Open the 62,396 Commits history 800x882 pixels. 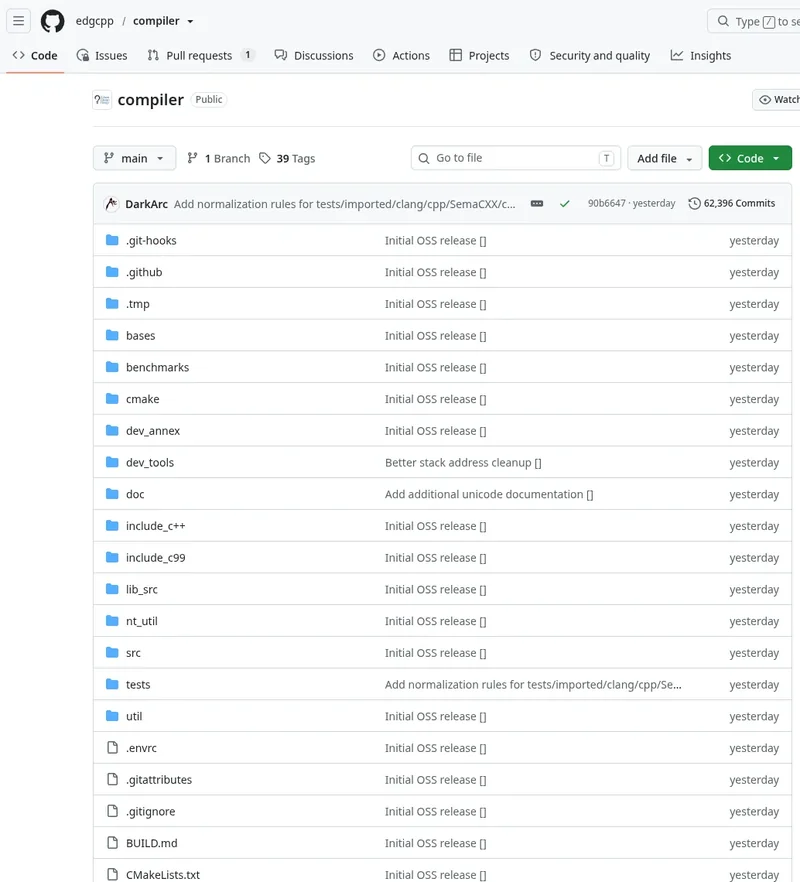pyautogui.click(x=731, y=203)
